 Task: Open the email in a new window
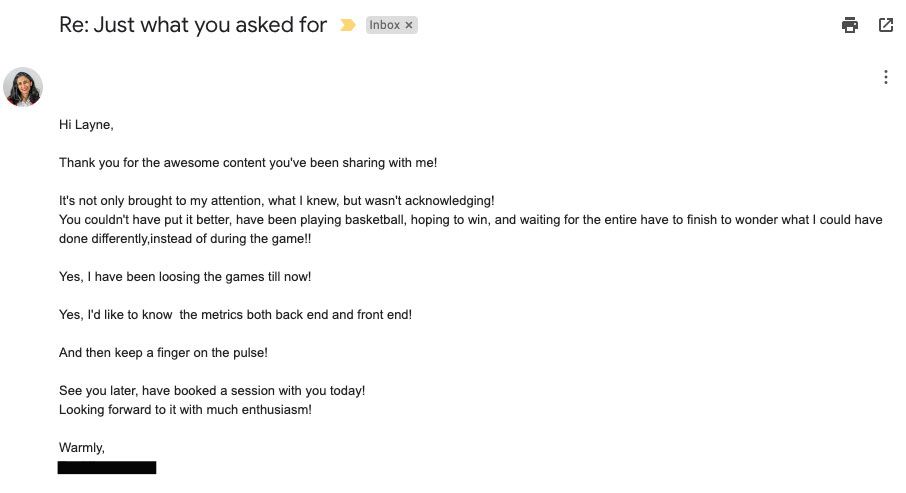coord(885,25)
